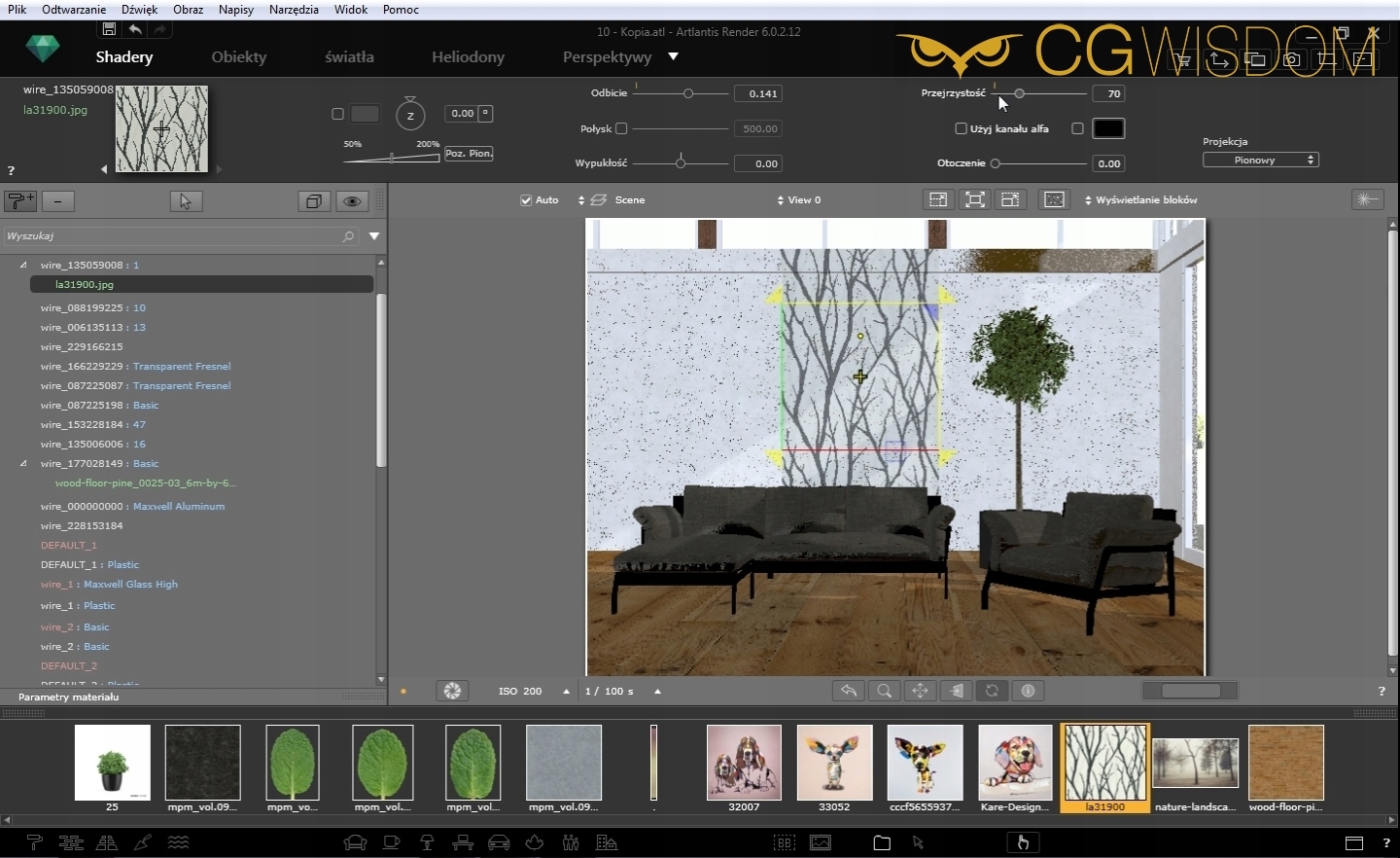Click the pan move icon below viewport
1400x858 pixels.
click(x=920, y=691)
